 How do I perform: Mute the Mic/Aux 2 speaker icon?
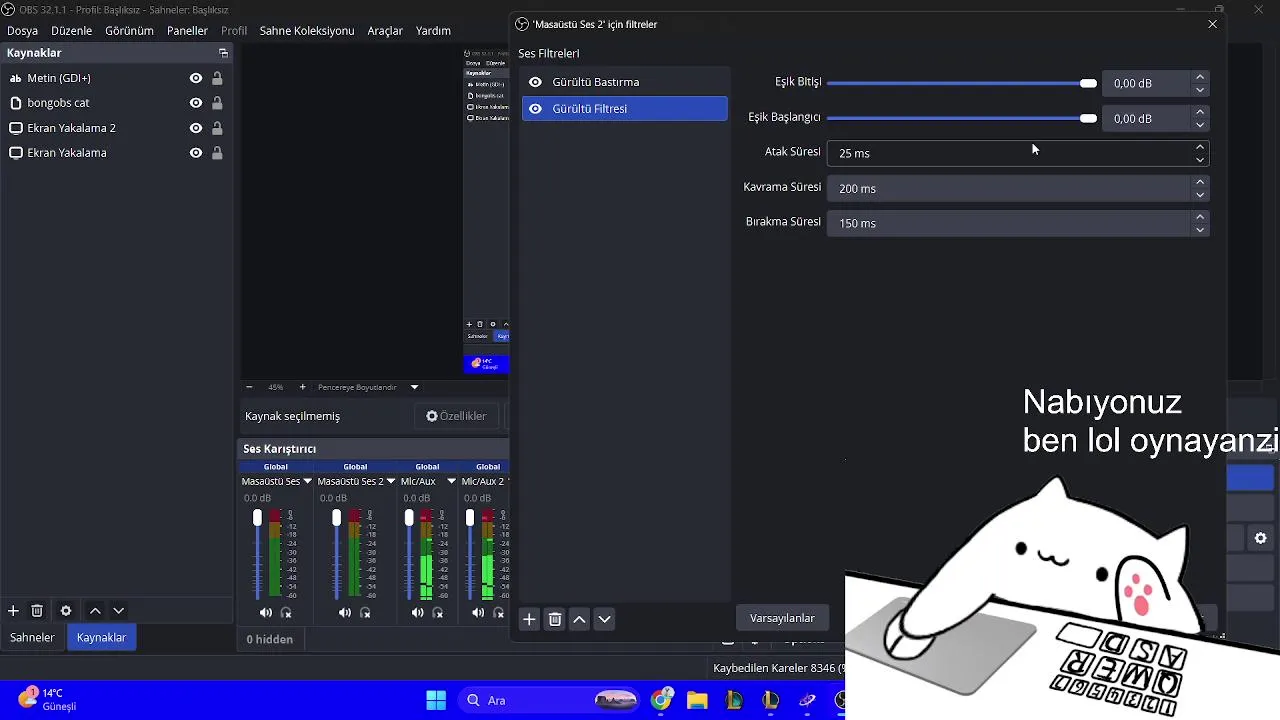click(x=478, y=613)
